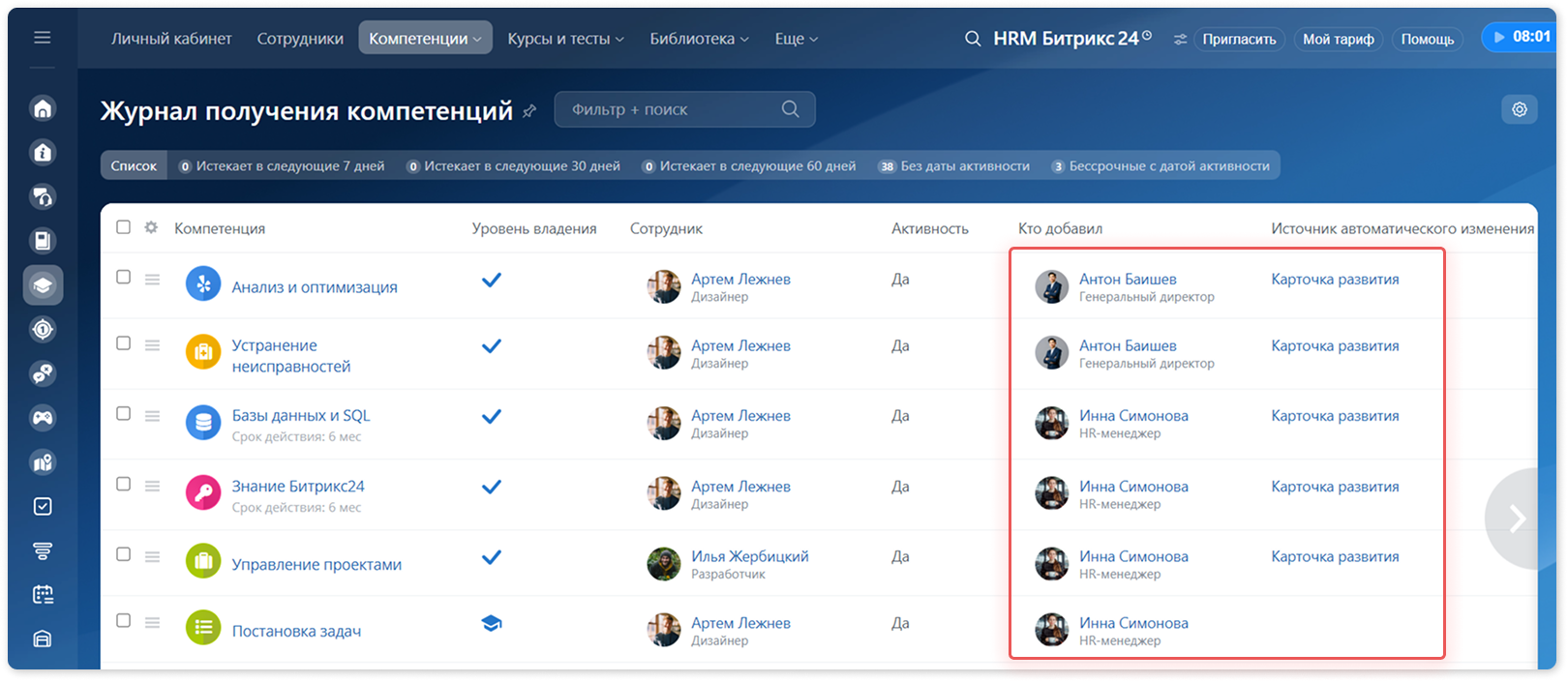Select the Без даты активности tab
Image resolution: width=1568 pixels, height=683 pixels.
[954, 165]
